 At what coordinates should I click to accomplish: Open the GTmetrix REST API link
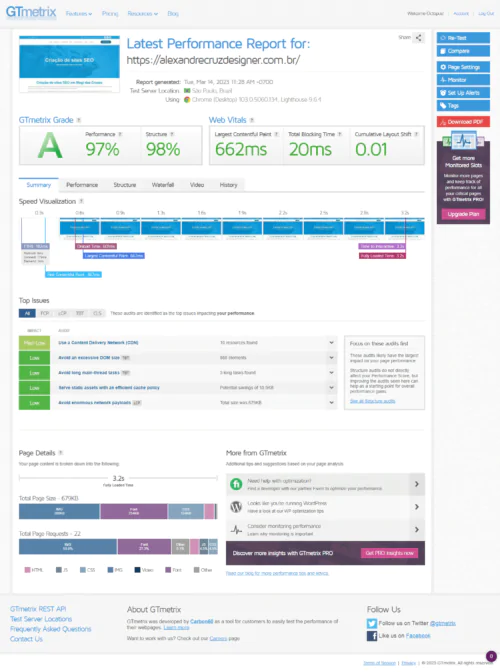click(x=38, y=609)
